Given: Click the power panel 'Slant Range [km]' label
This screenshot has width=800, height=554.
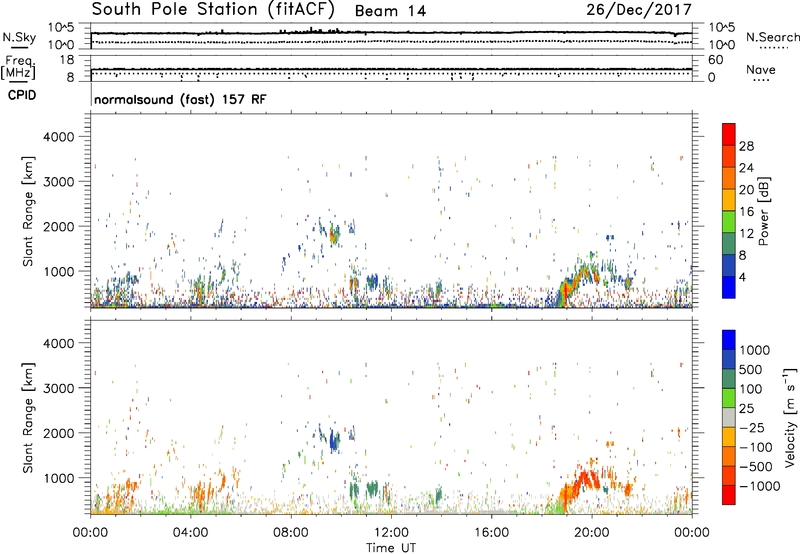Looking at the screenshot, I should click(x=28, y=211).
